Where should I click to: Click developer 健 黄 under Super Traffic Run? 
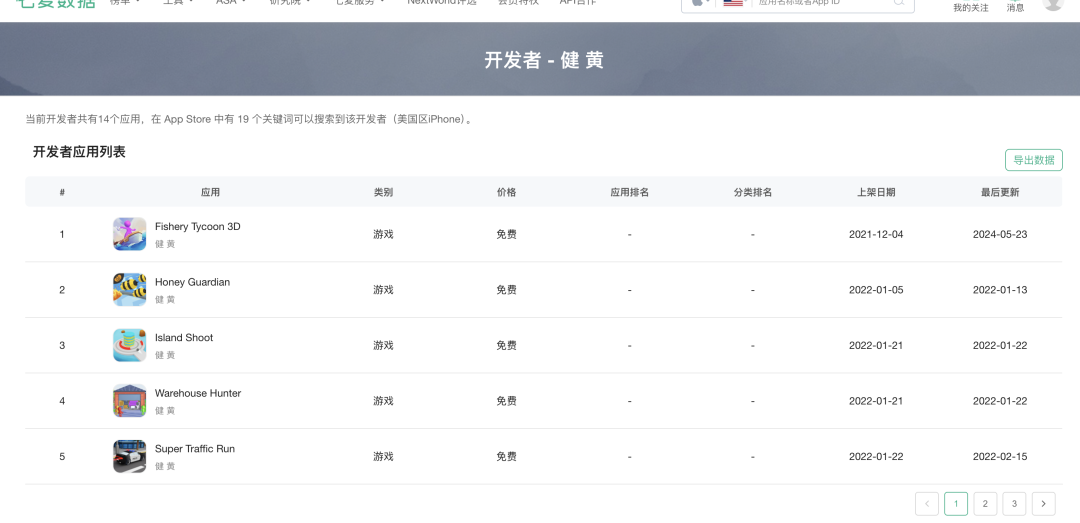(165, 466)
